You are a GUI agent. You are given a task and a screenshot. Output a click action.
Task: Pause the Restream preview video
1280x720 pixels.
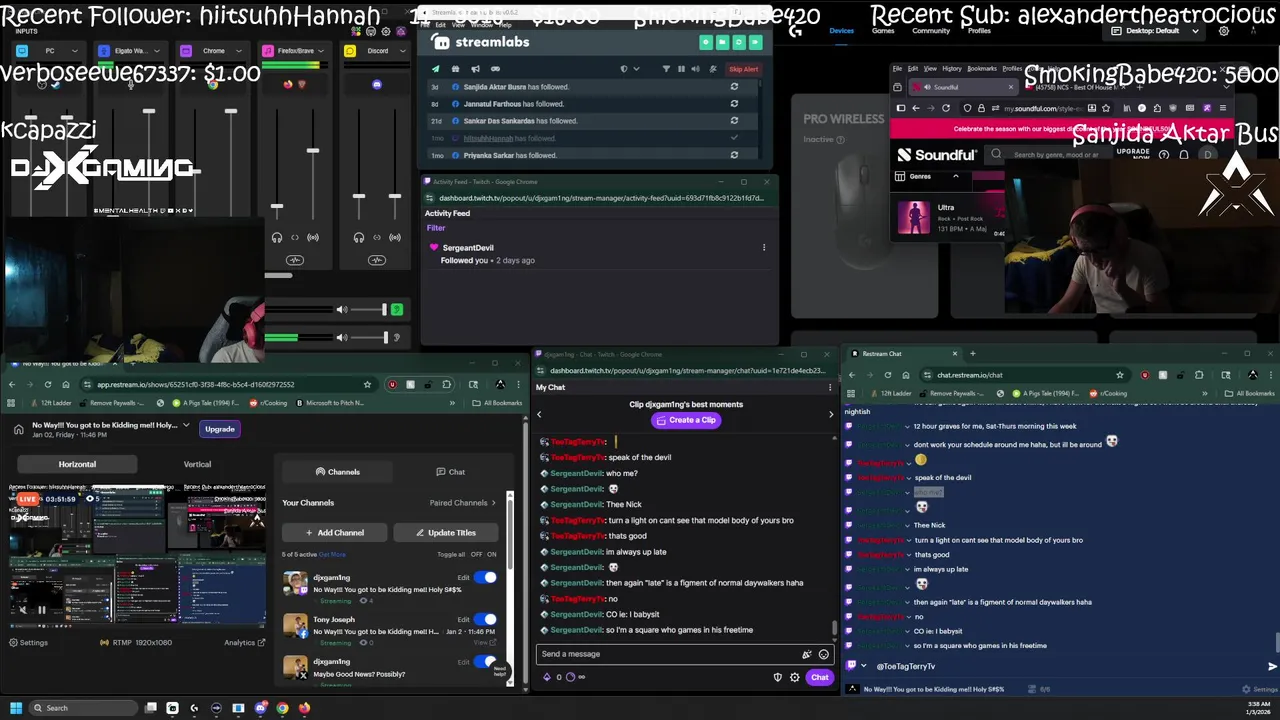click(x=41, y=609)
